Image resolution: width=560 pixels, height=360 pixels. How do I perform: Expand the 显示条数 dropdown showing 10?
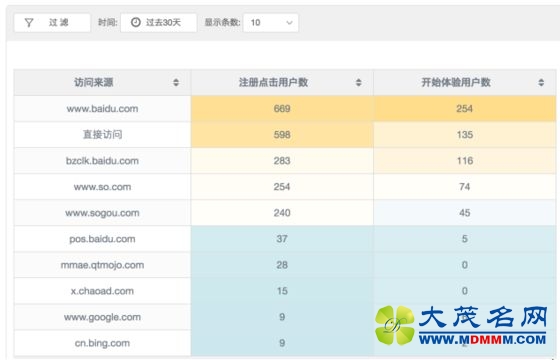271,22
